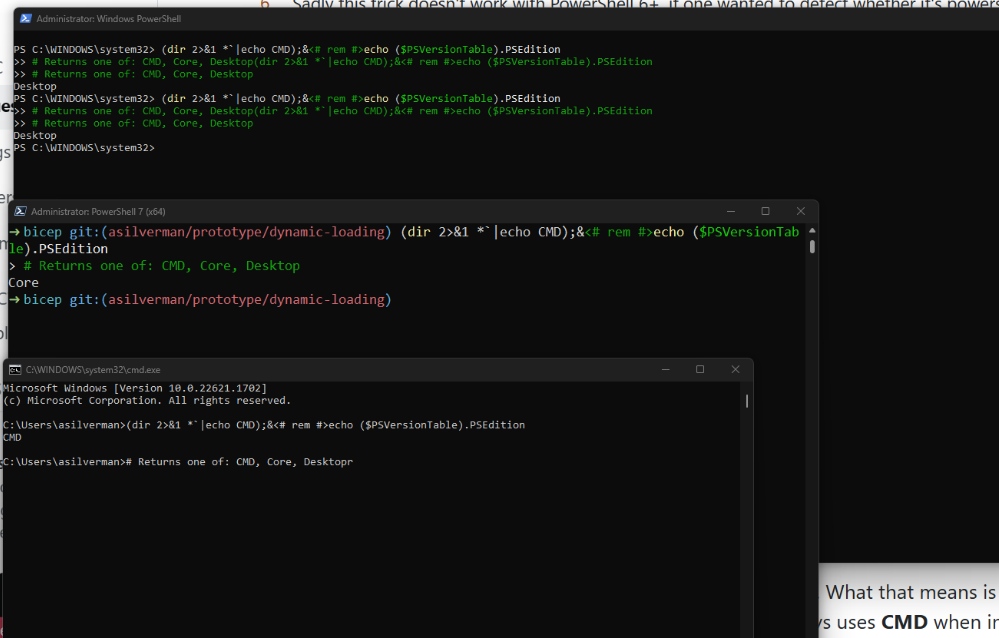The height and width of the screenshot is (638, 999).
Task: Maximize the PowerShell 7 window
Action: point(765,211)
